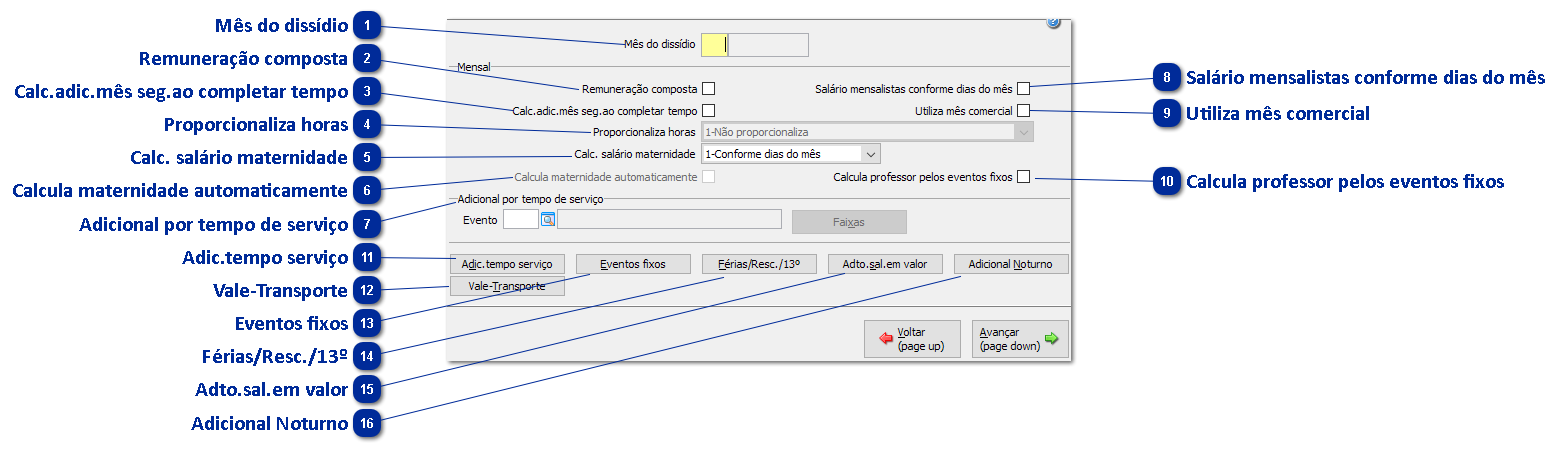Image resolution: width=1561 pixels, height=452 pixels.
Task: Check Salário mensalistas conforme dias do mês
Action: [1023, 89]
